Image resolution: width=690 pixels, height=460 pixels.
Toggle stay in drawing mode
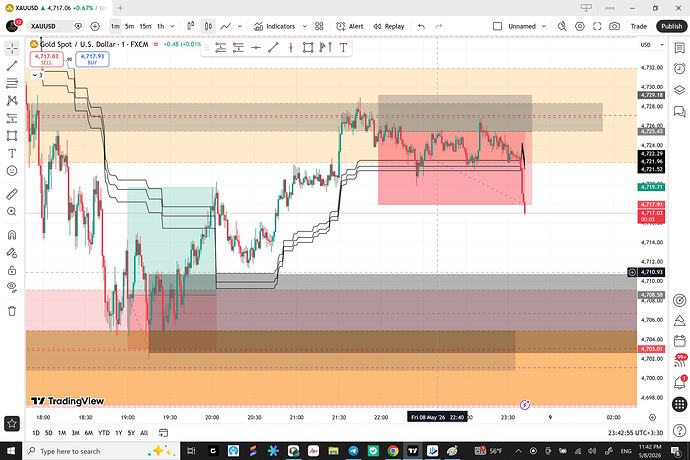(12, 253)
